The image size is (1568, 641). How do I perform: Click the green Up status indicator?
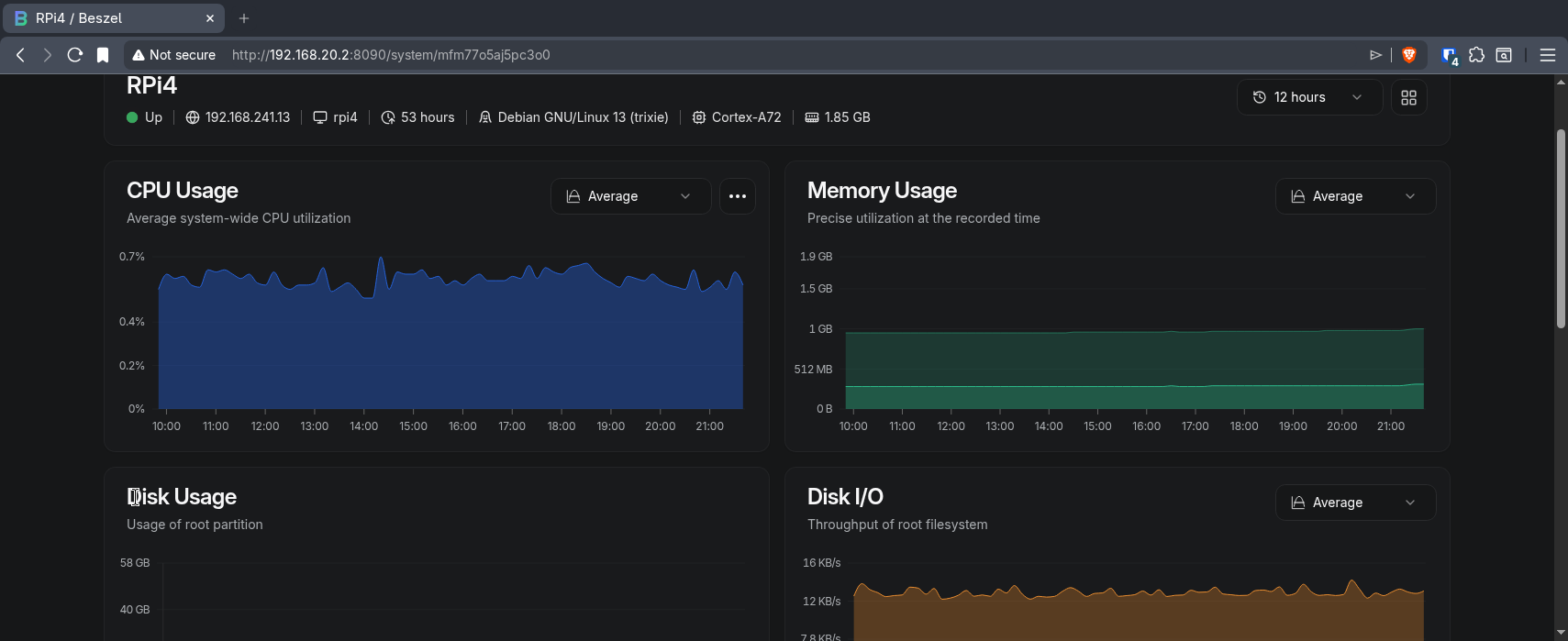(x=132, y=117)
